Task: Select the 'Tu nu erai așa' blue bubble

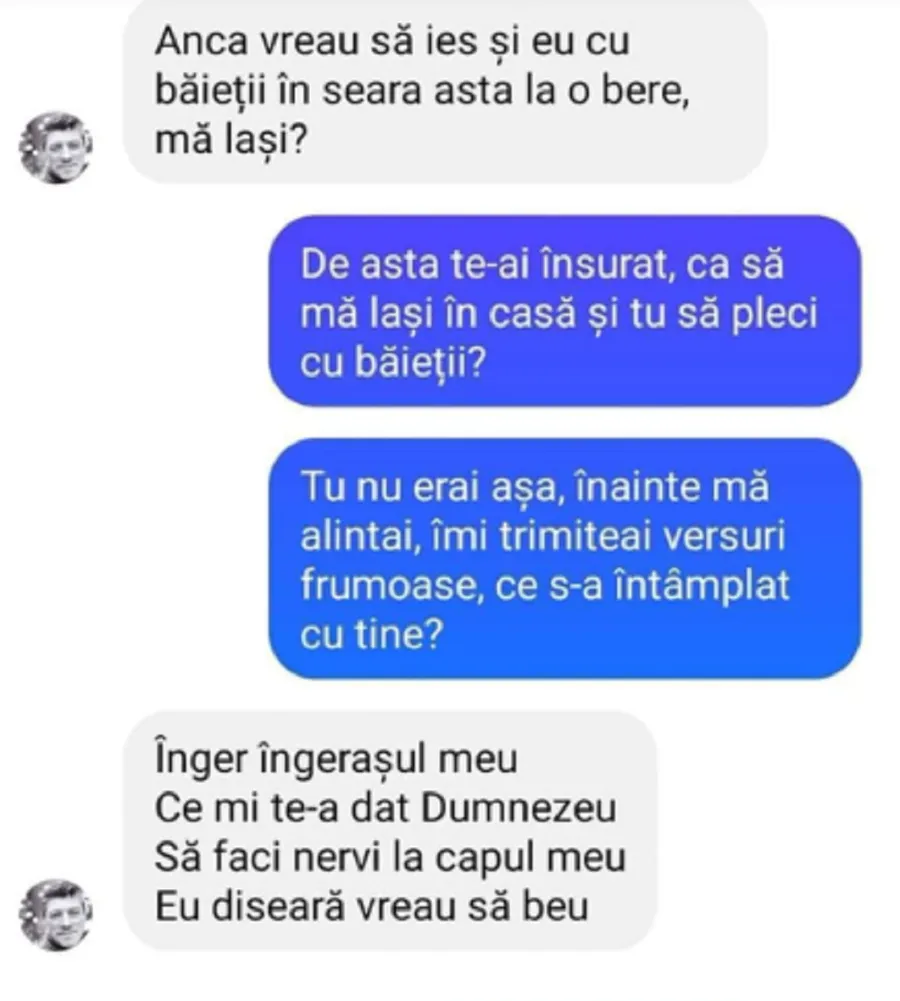Action: pos(564,559)
